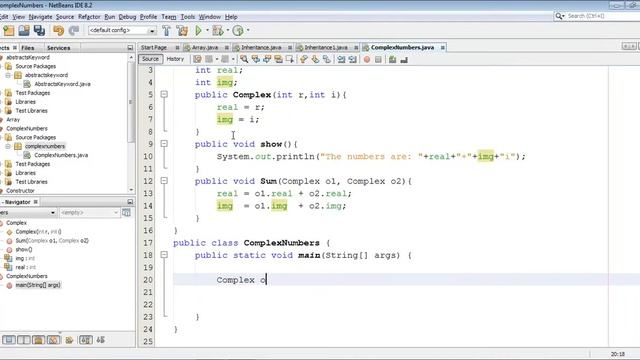The image size is (640, 360).
Task: Close the Navigator panel tab
Action: (36, 202)
